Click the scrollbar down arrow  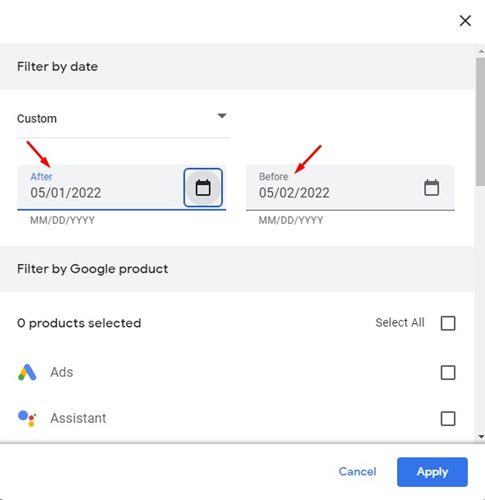coord(481,437)
